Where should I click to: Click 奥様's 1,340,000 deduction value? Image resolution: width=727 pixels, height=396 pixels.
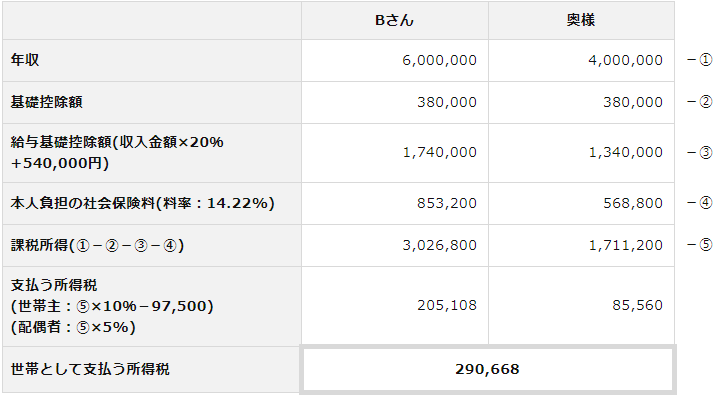[625, 153]
